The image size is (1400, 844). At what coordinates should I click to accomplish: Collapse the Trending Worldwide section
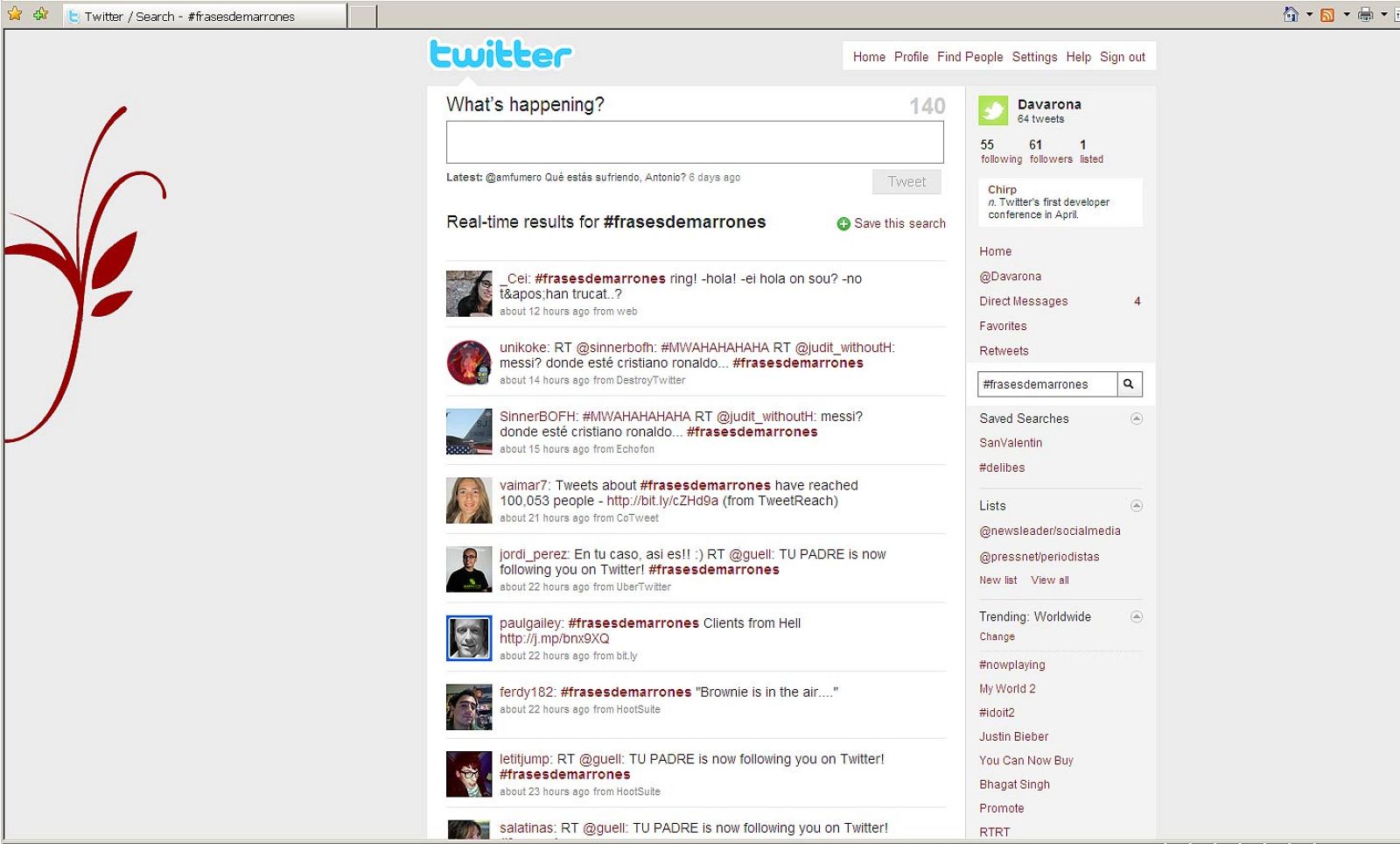tap(1136, 617)
